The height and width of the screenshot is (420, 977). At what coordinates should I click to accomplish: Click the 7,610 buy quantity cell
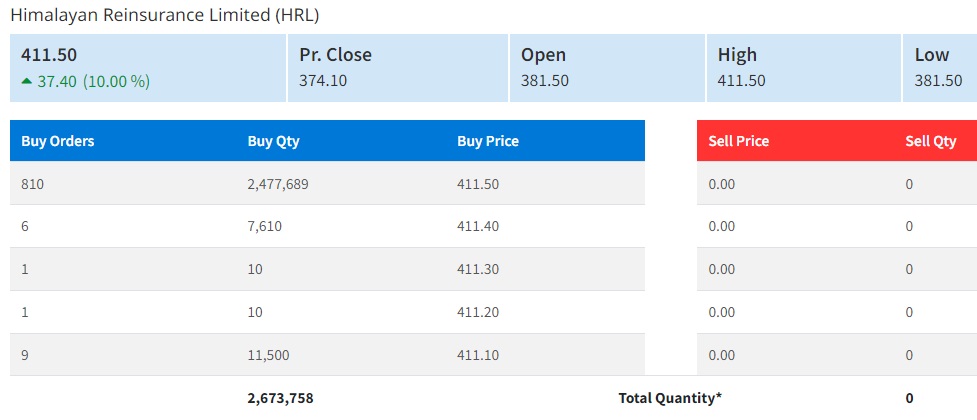(x=265, y=227)
